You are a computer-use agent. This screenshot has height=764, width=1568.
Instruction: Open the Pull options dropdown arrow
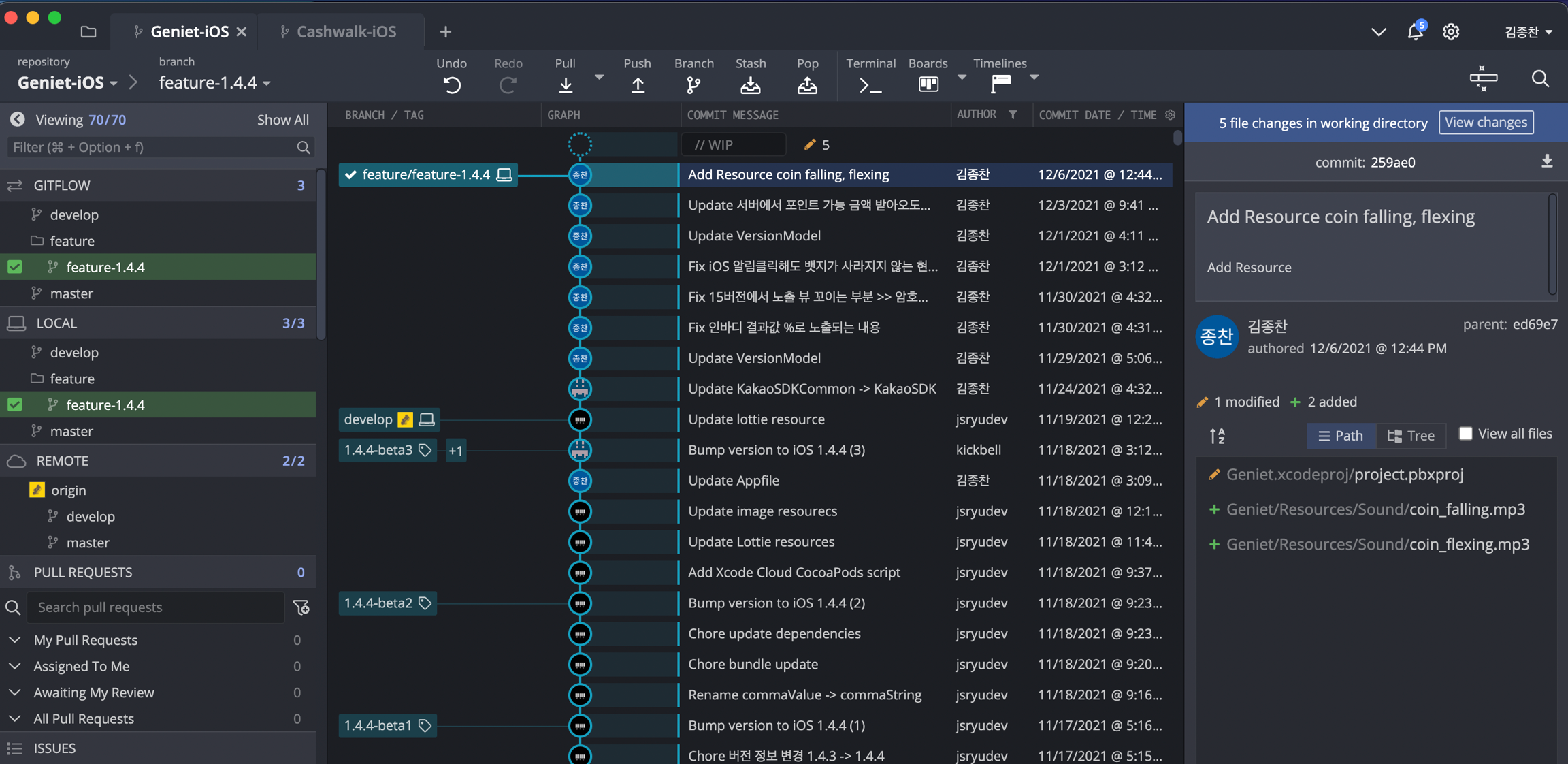(599, 78)
